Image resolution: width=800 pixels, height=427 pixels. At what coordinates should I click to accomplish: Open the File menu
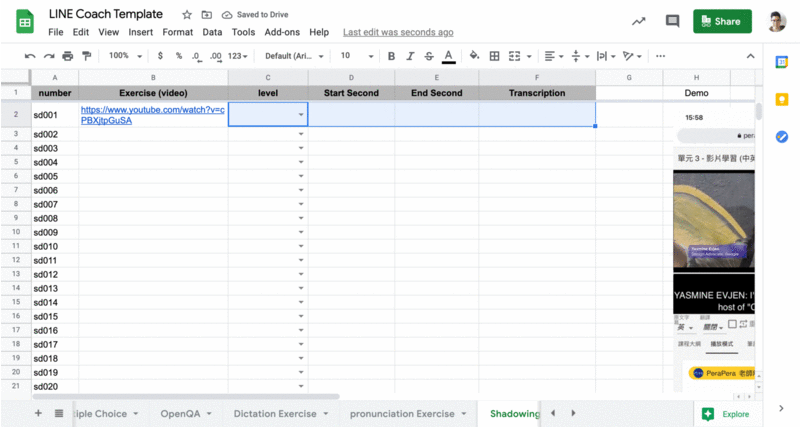(56, 32)
